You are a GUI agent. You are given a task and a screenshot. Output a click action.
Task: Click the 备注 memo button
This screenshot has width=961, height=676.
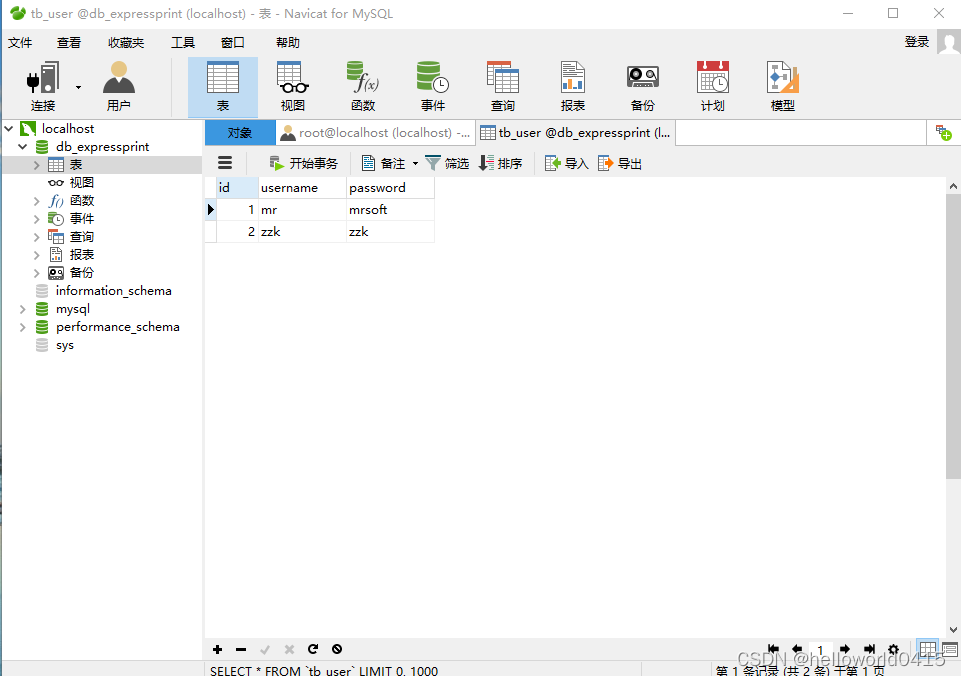coord(384,163)
